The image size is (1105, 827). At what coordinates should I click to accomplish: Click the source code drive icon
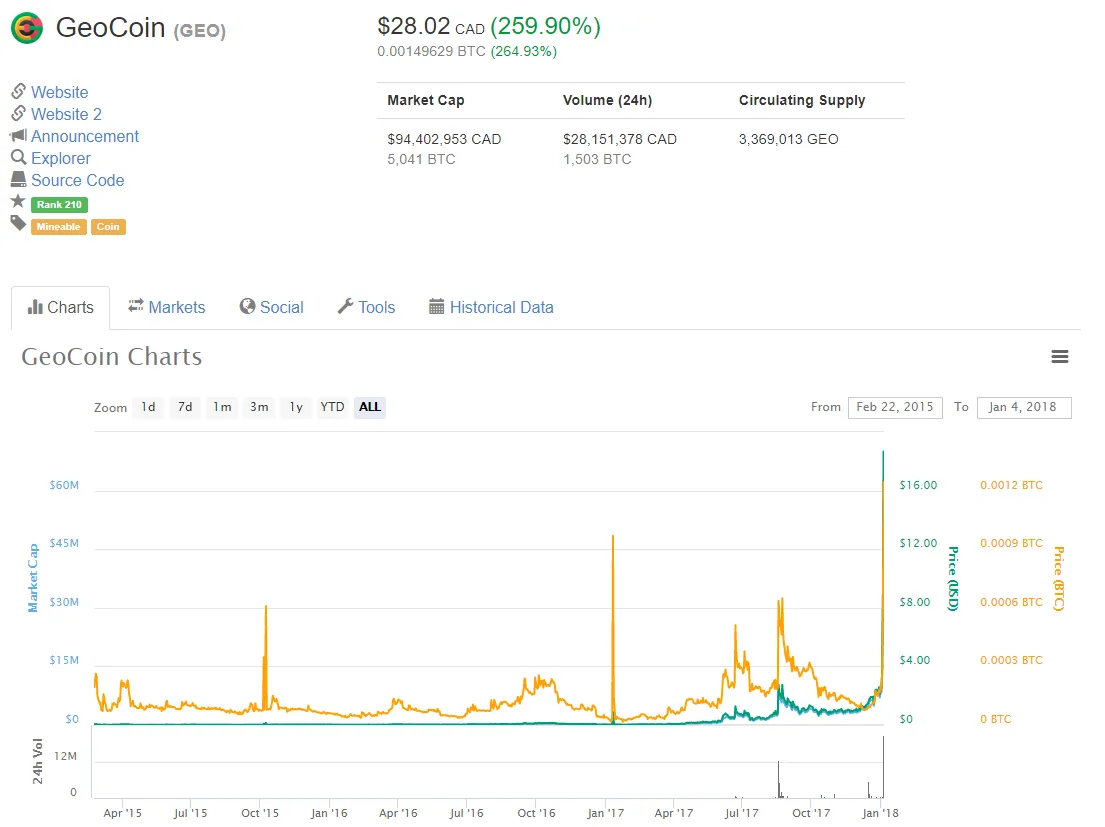18,179
